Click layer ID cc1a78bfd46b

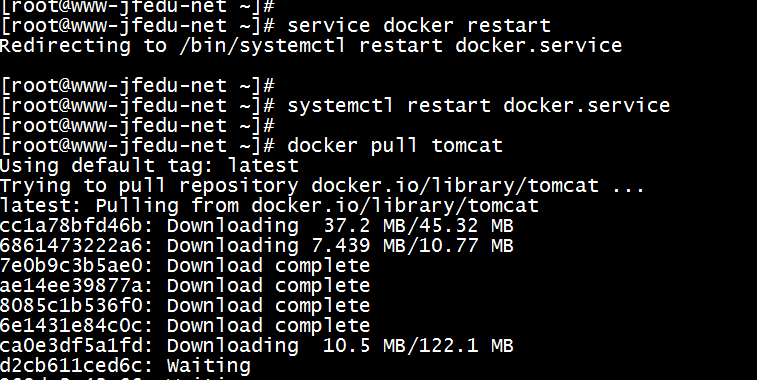[71, 225]
